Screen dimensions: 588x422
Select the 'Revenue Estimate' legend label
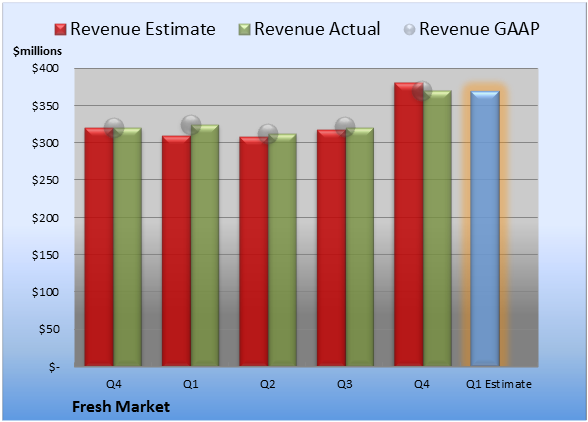(143, 29)
